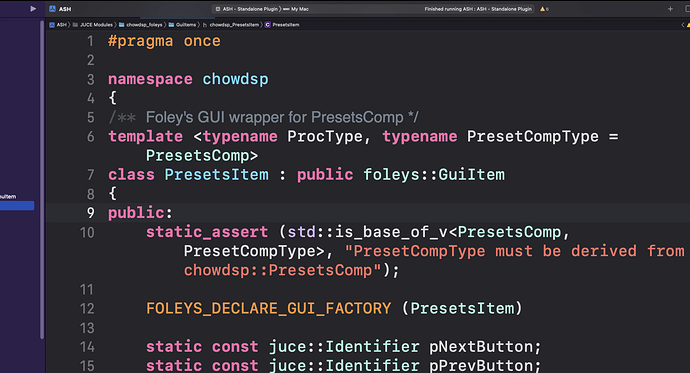Click the string 'chowdsp::PresetsComp"' in the assert

pyautogui.click(x=283, y=270)
